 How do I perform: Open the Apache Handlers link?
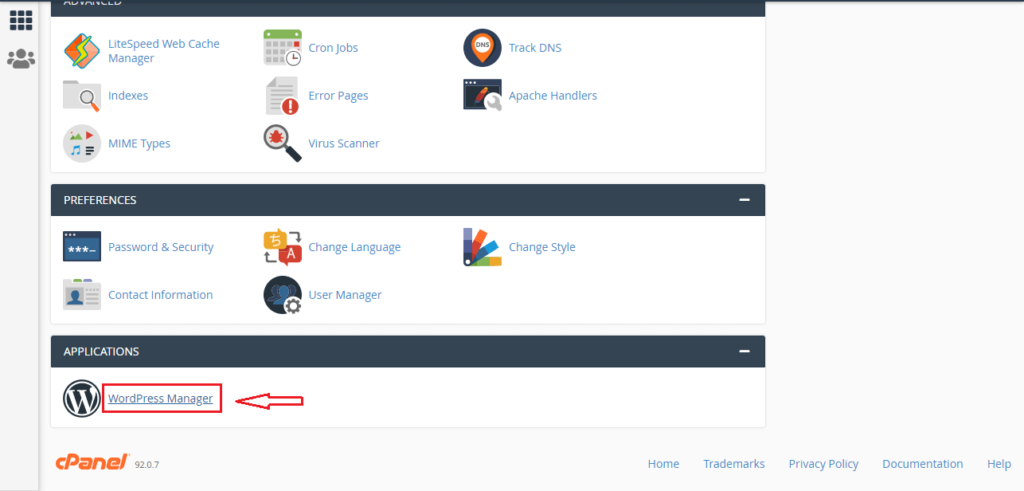click(552, 95)
